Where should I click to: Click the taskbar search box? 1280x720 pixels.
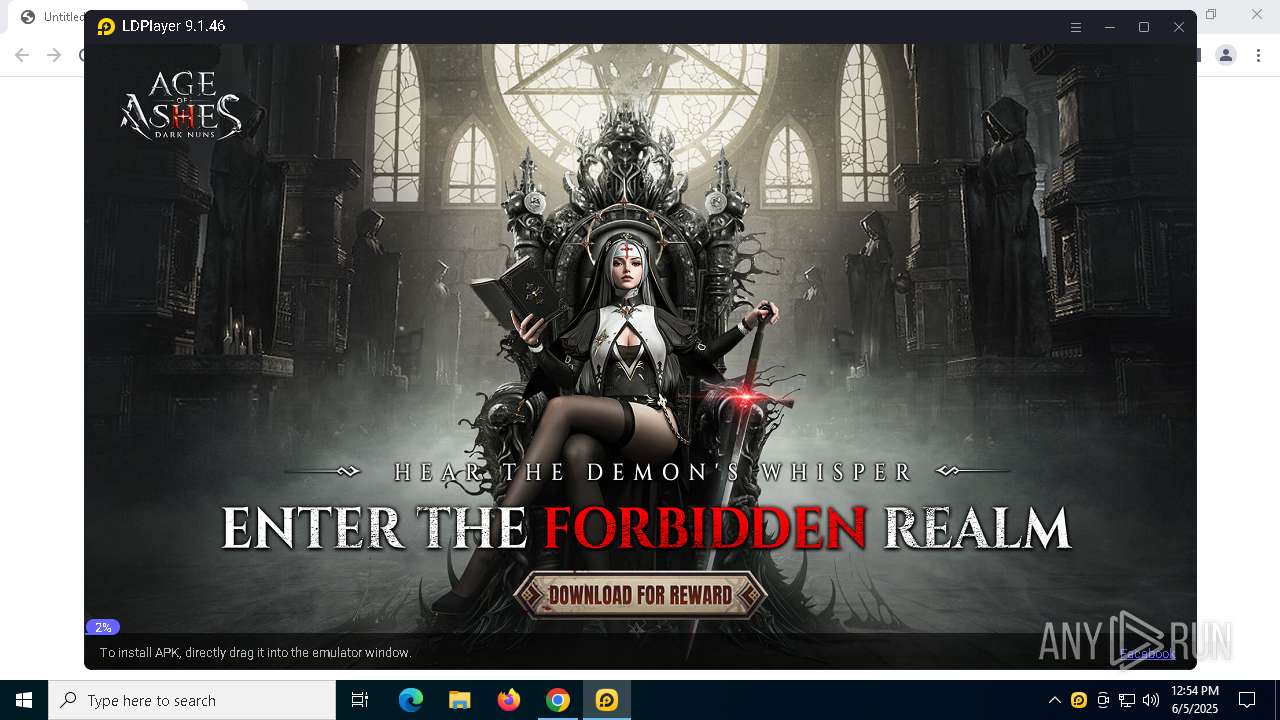tap(192, 700)
